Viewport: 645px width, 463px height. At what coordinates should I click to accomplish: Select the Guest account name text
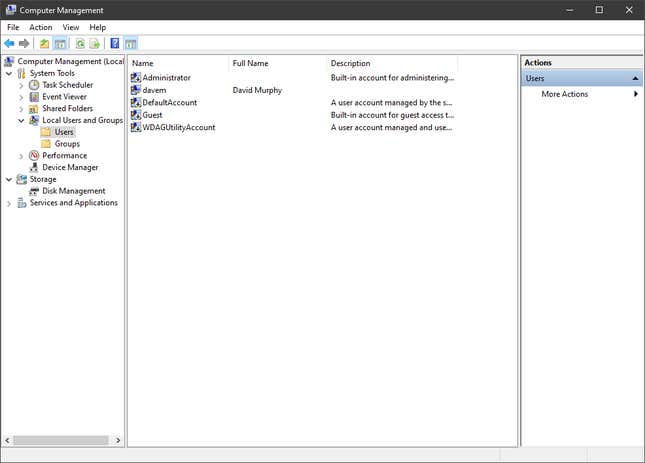pos(152,115)
